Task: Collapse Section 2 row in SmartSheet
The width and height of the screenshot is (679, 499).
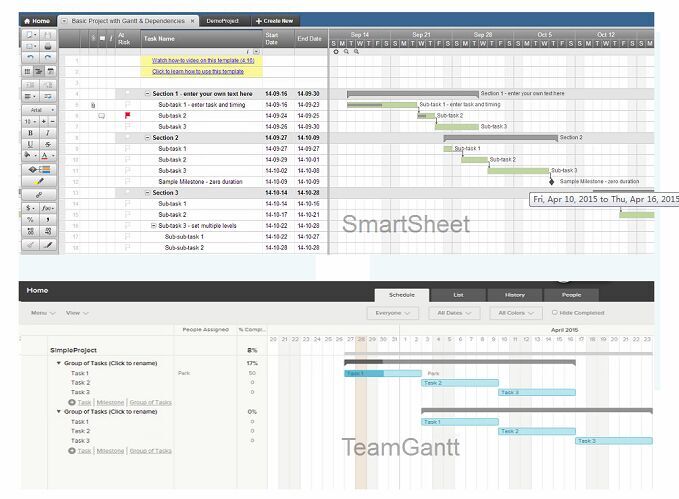Action: [147, 138]
